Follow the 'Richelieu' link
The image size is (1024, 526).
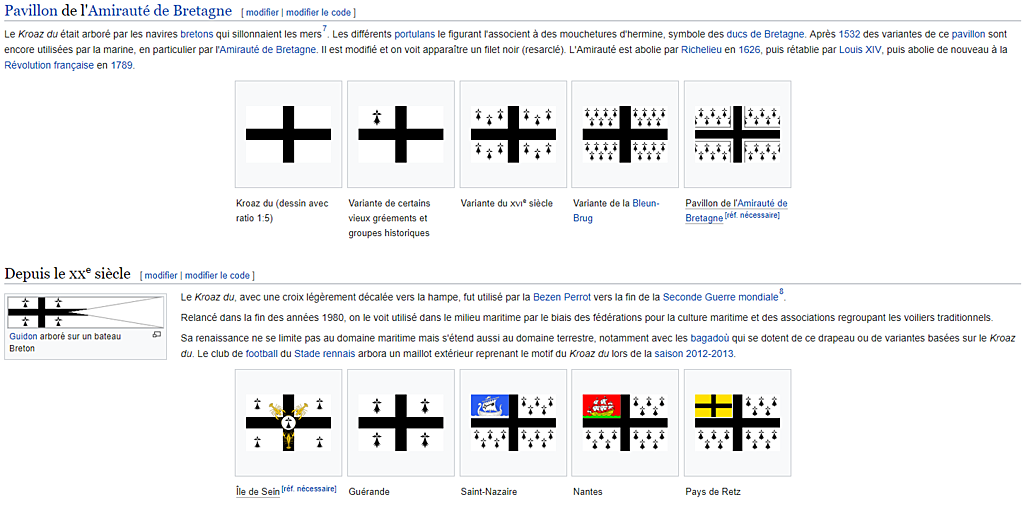pos(701,50)
